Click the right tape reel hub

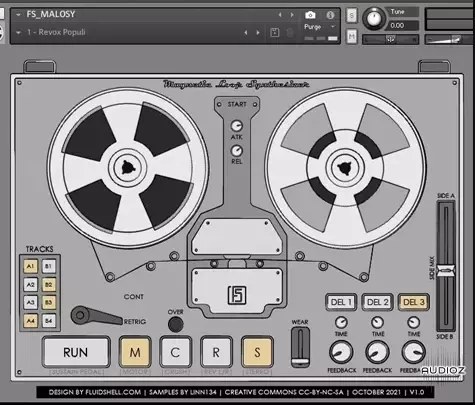click(x=344, y=168)
